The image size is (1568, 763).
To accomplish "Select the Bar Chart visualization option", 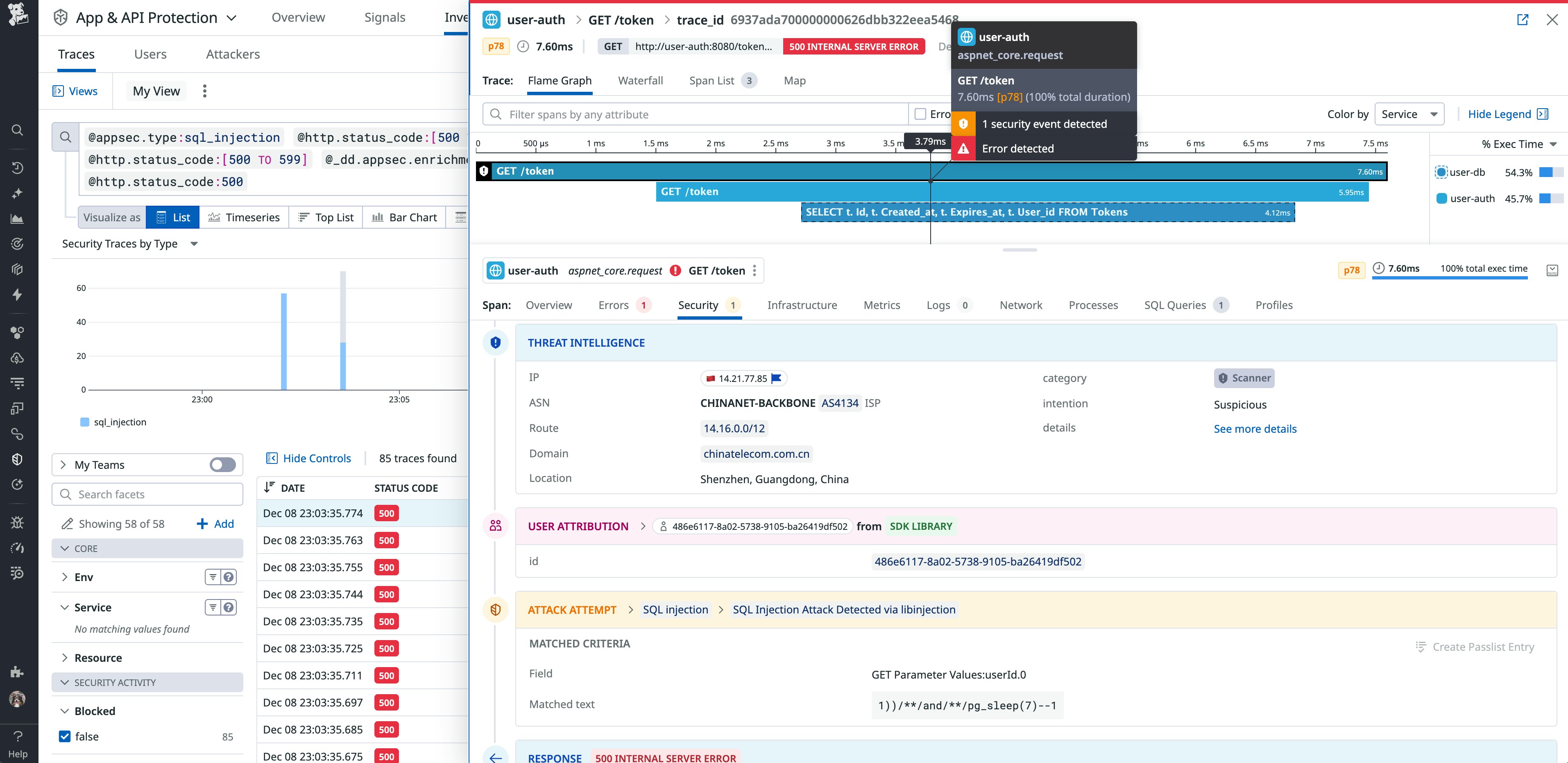I will tap(403, 217).
